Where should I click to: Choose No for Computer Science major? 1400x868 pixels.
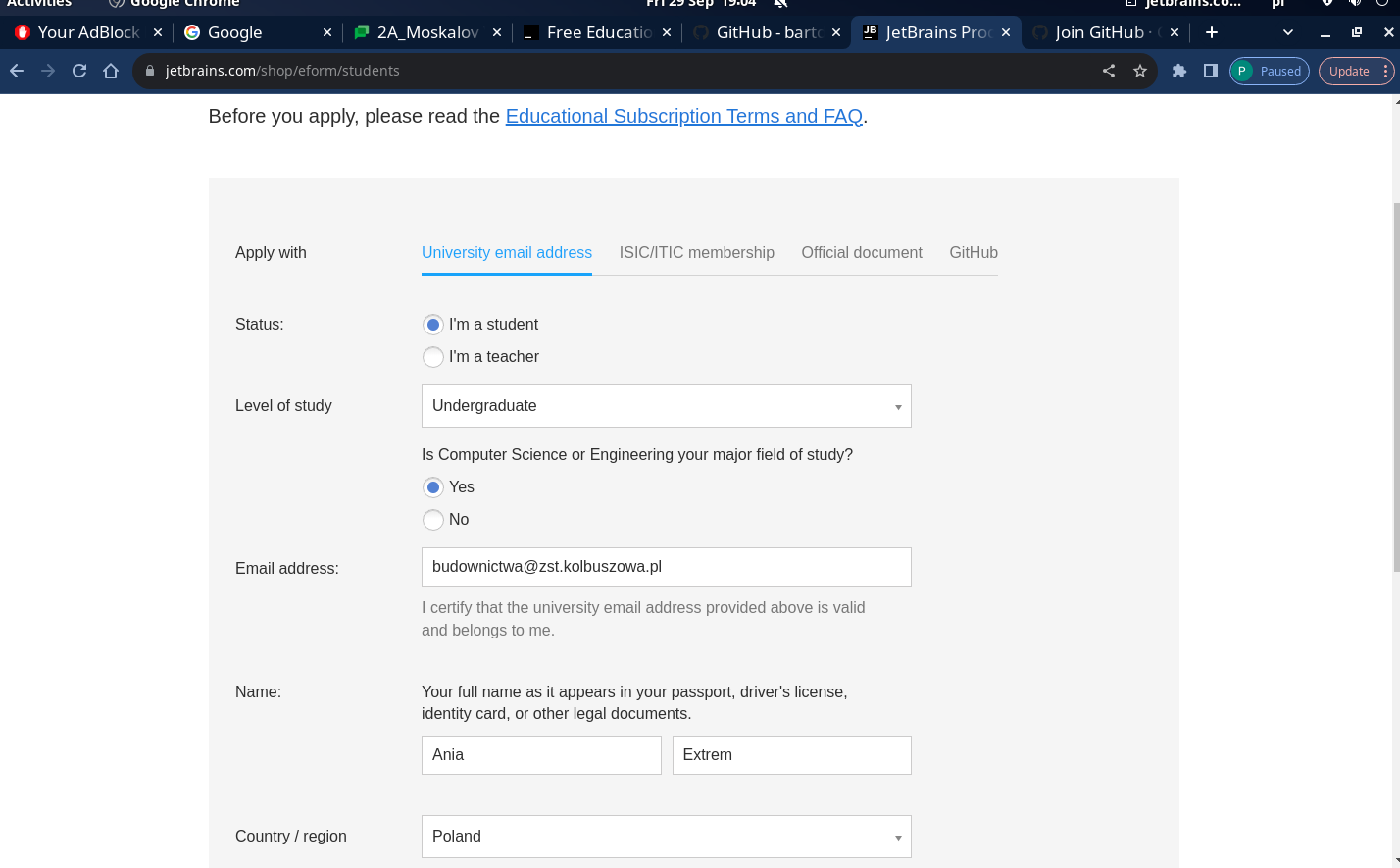coord(432,520)
